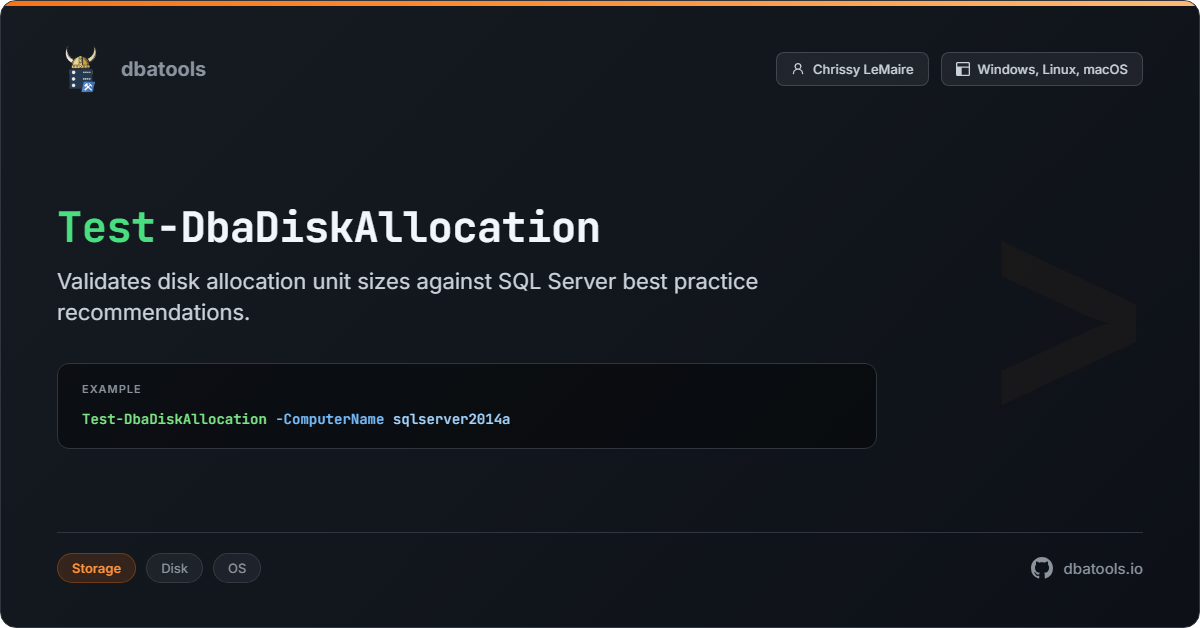Click the -ComputerName parameter in code
This screenshot has width=1200, height=628.
click(329, 419)
